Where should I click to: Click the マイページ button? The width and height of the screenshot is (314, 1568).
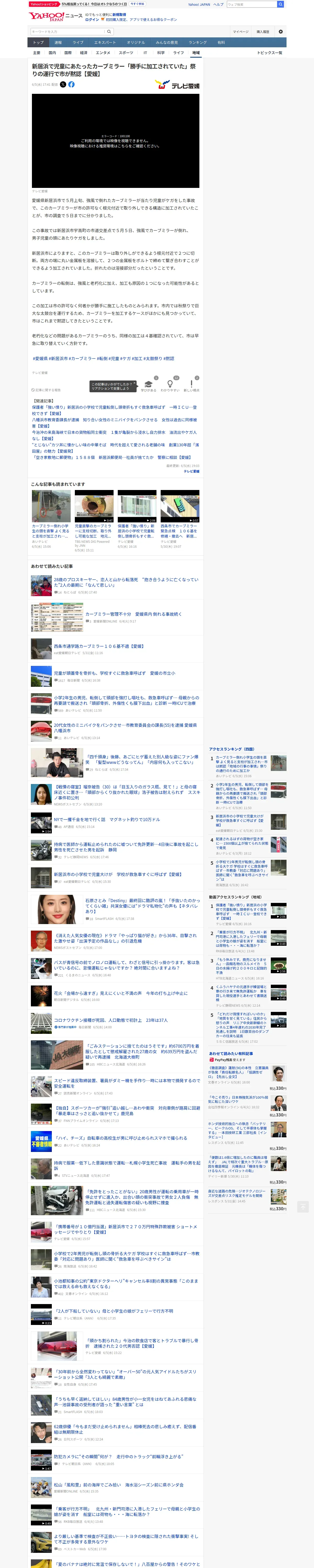tap(241, 32)
